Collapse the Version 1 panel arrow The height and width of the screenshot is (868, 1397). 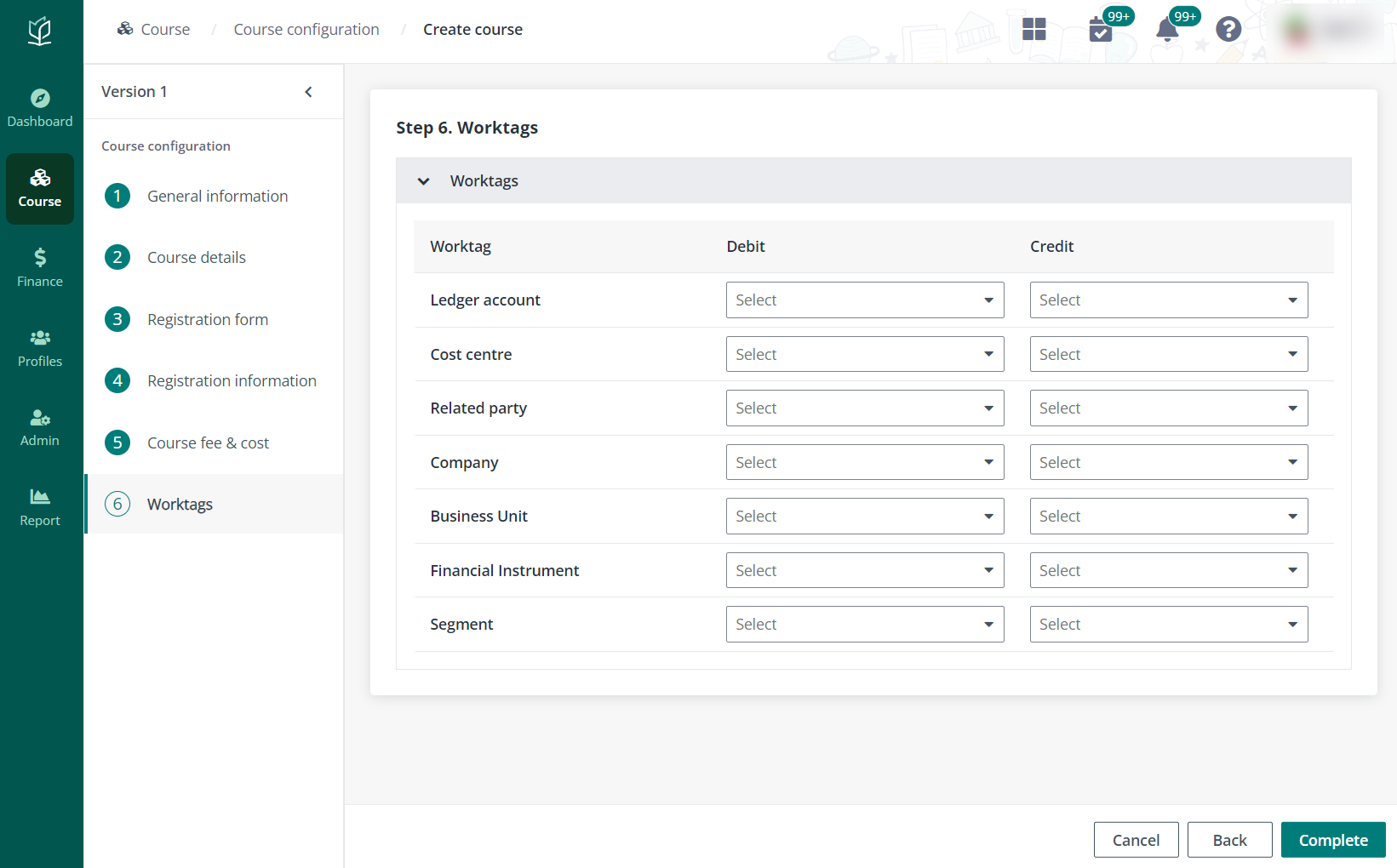pyautogui.click(x=308, y=92)
